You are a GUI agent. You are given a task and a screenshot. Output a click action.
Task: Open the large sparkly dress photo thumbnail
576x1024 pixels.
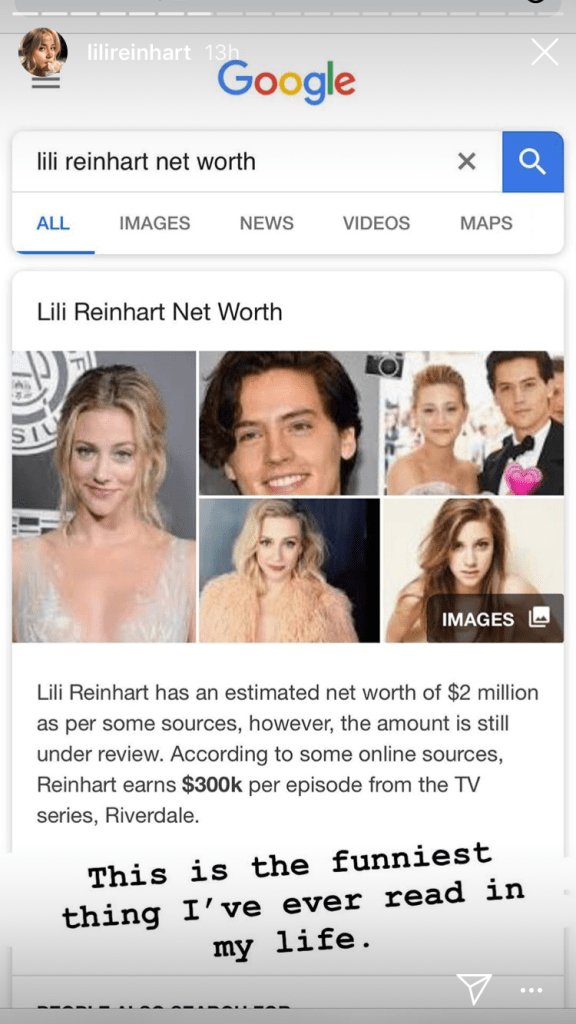click(104, 496)
